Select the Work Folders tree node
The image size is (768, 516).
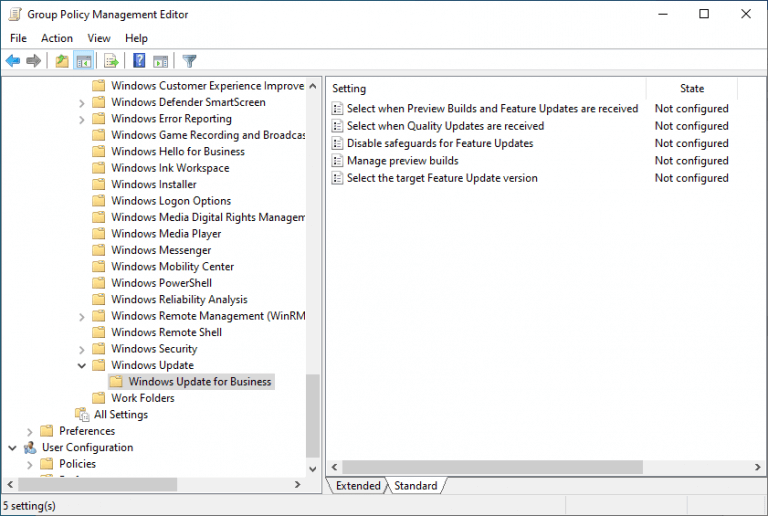click(x=143, y=398)
